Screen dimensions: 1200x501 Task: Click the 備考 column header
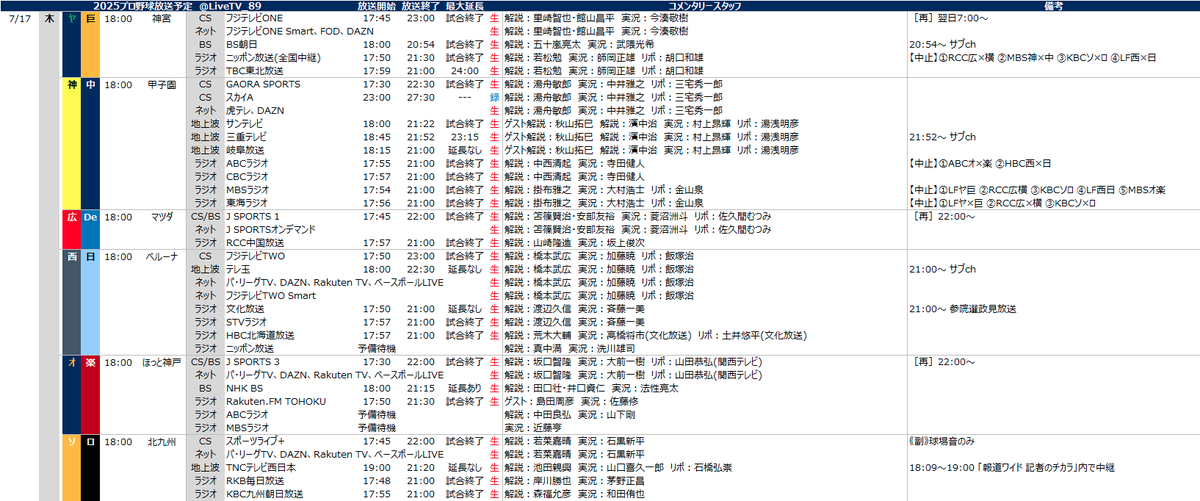pos(1053,6)
